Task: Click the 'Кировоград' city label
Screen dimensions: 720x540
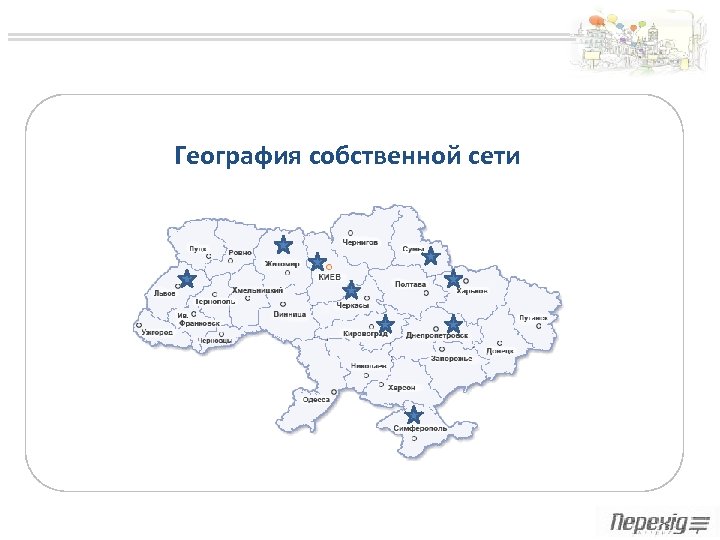Action: click(366, 334)
